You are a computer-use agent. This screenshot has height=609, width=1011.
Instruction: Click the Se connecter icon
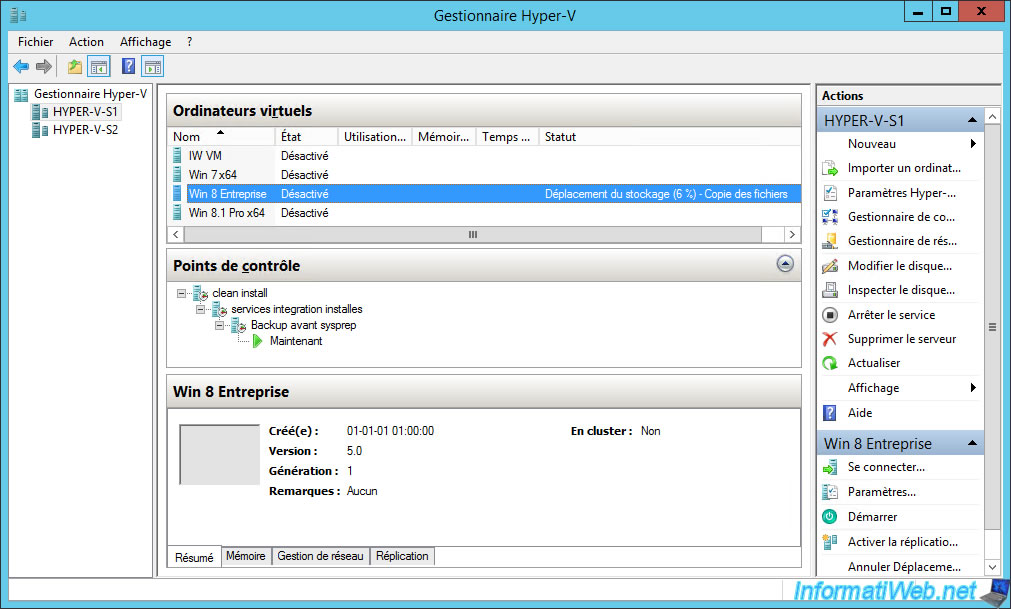tap(830, 467)
